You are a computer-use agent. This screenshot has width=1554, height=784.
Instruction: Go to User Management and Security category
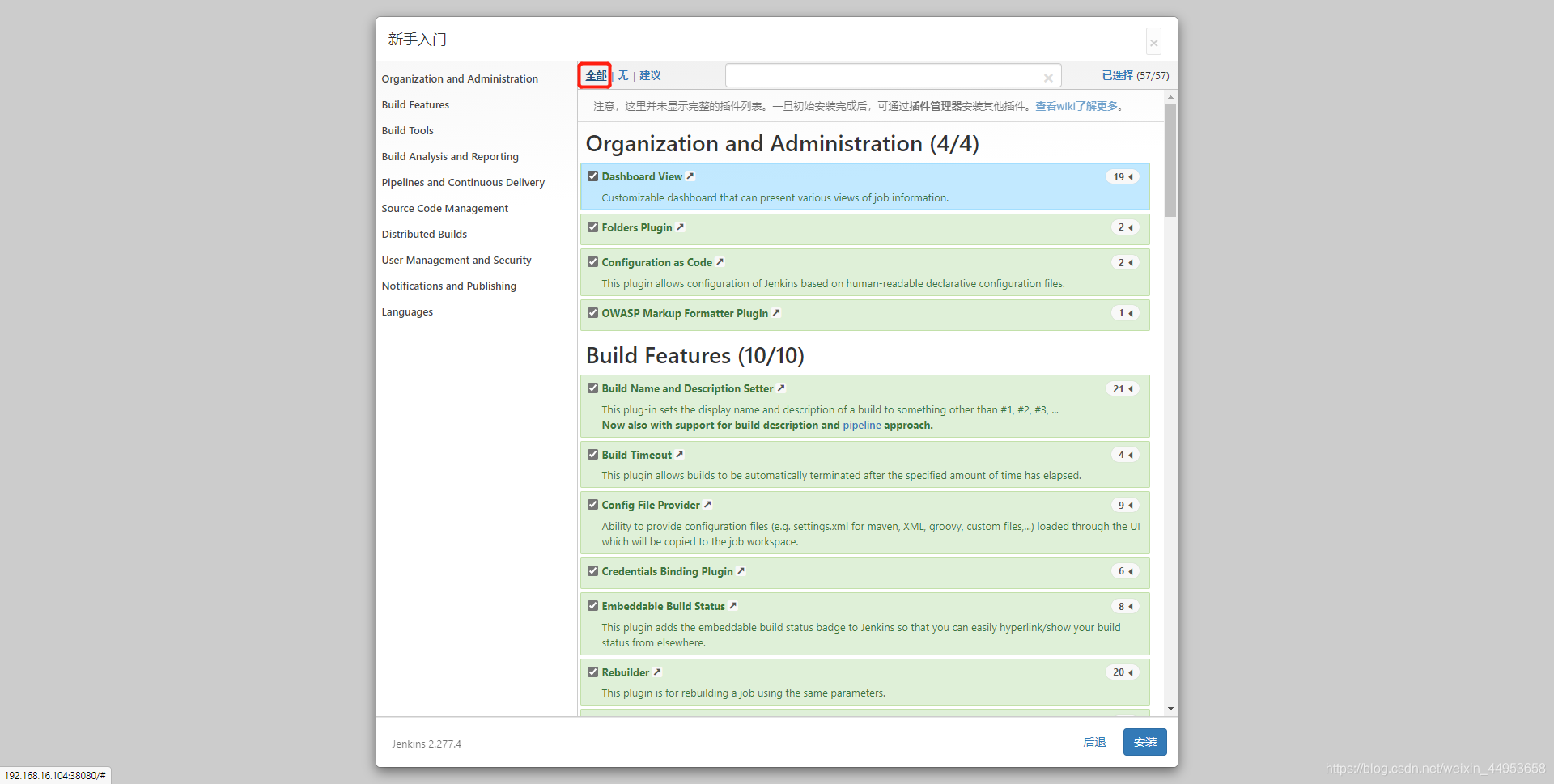456,260
